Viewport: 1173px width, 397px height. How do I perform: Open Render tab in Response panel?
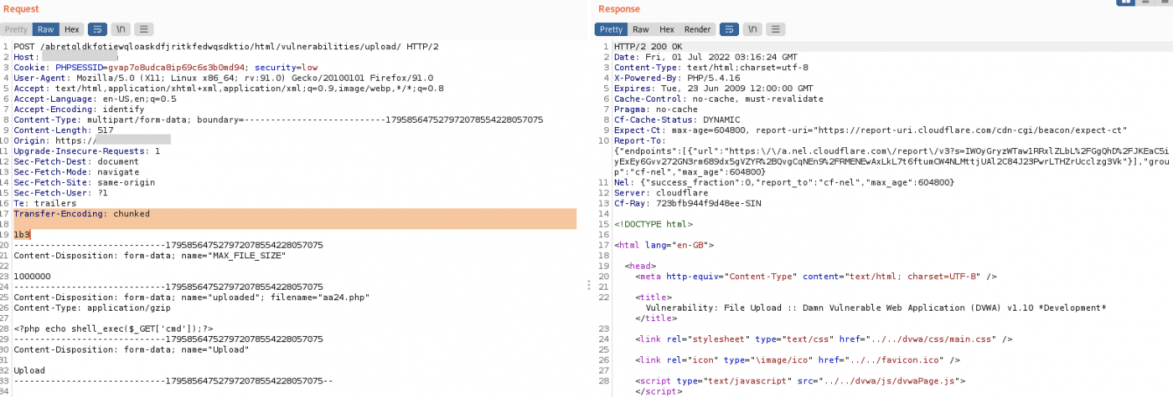tap(697, 30)
